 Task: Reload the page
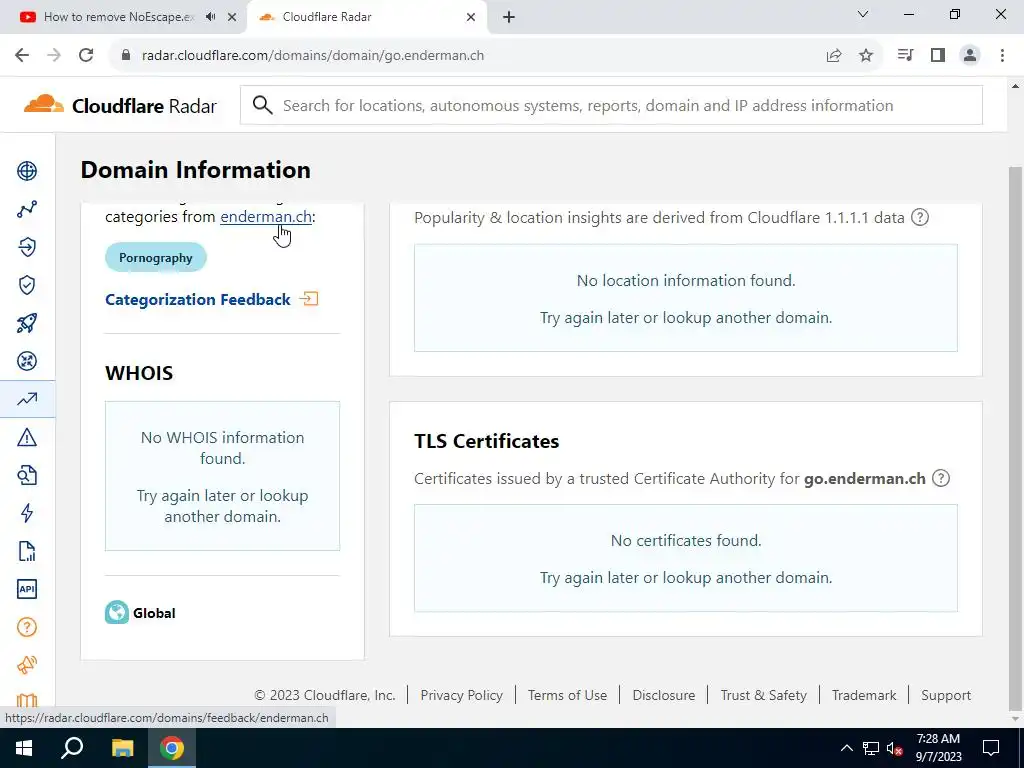(86, 56)
